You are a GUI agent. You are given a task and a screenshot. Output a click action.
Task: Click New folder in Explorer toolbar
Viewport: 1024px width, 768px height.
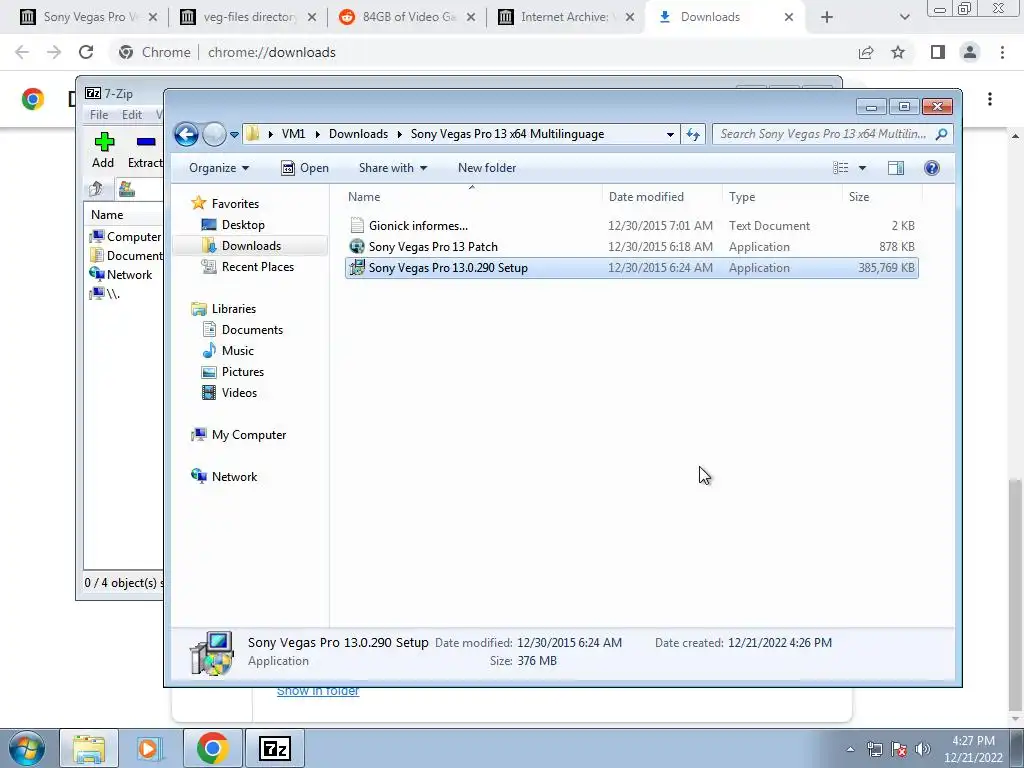tap(487, 168)
